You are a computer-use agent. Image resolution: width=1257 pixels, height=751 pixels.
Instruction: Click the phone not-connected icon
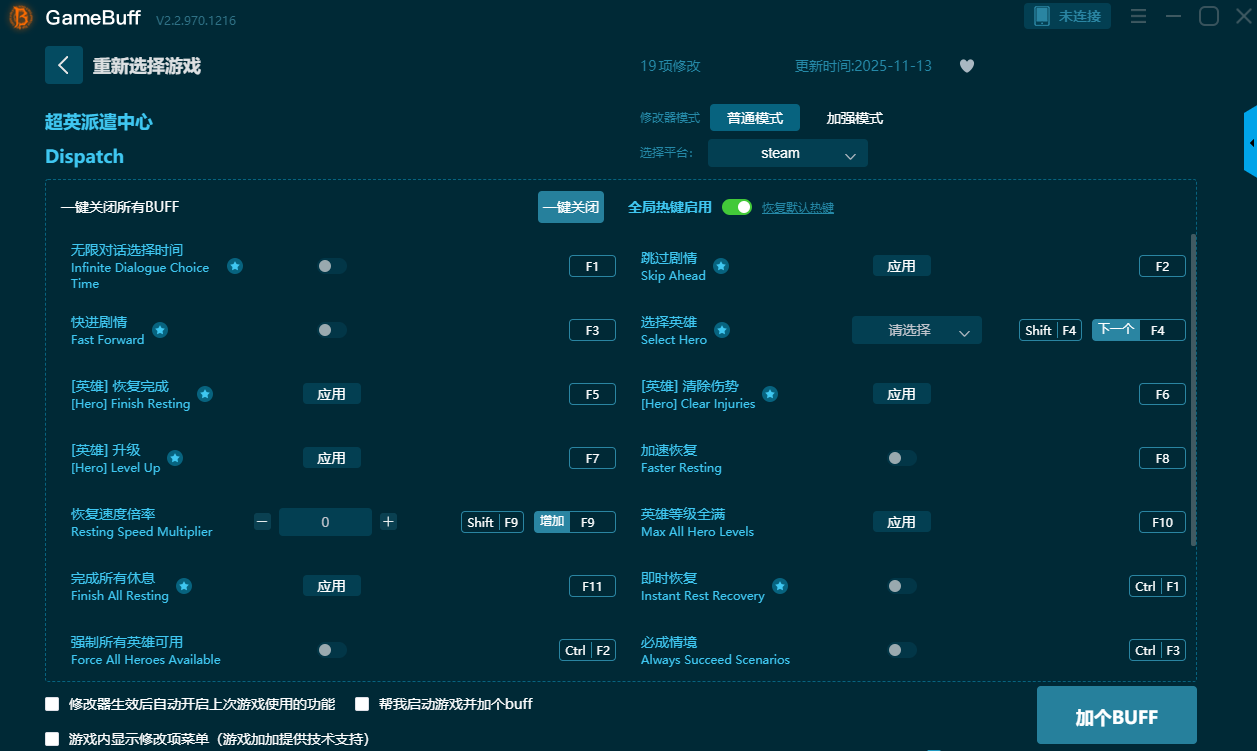point(1042,16)
